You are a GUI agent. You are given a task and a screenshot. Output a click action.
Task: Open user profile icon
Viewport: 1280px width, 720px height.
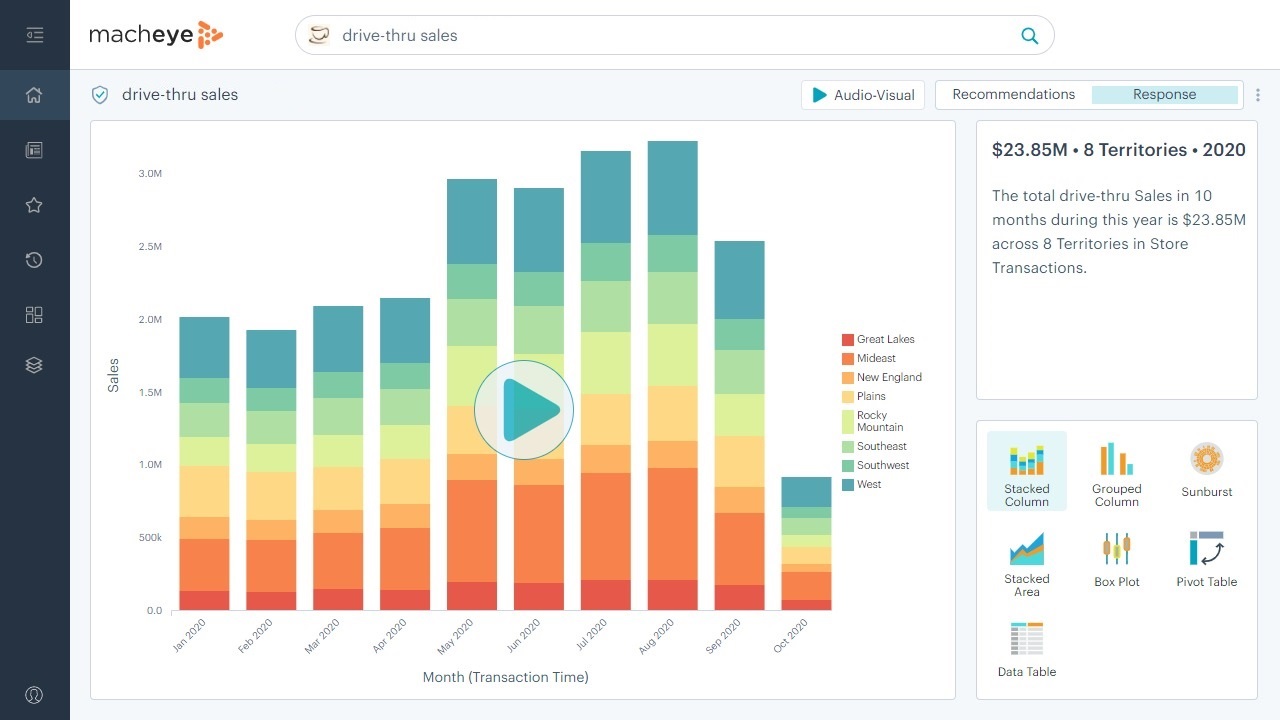(34, 695)
